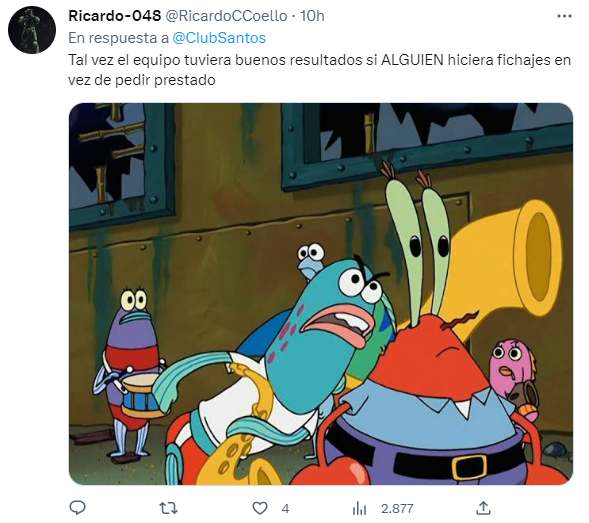Click the reply speech bubble icon
Image resolution: width=589 pixels, height=523 pixels.
point(77,508)
